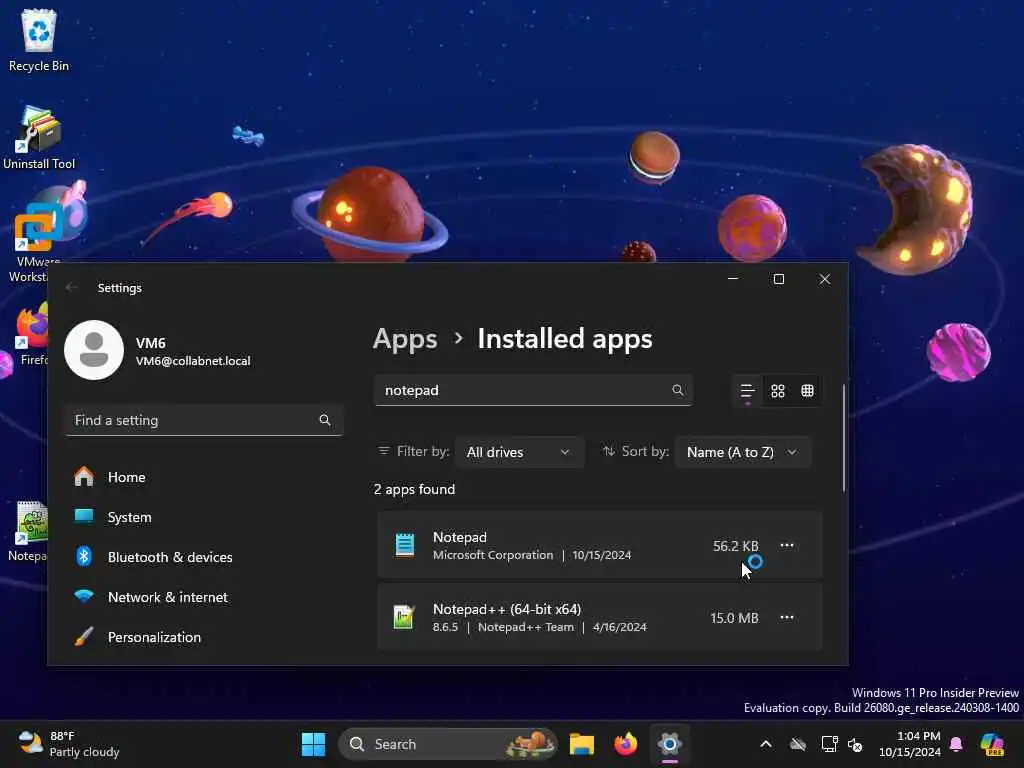Screen dimensions: 1024x768
Task: Click the Notepad++ app icon in list
Action: (x=404, y=617)
